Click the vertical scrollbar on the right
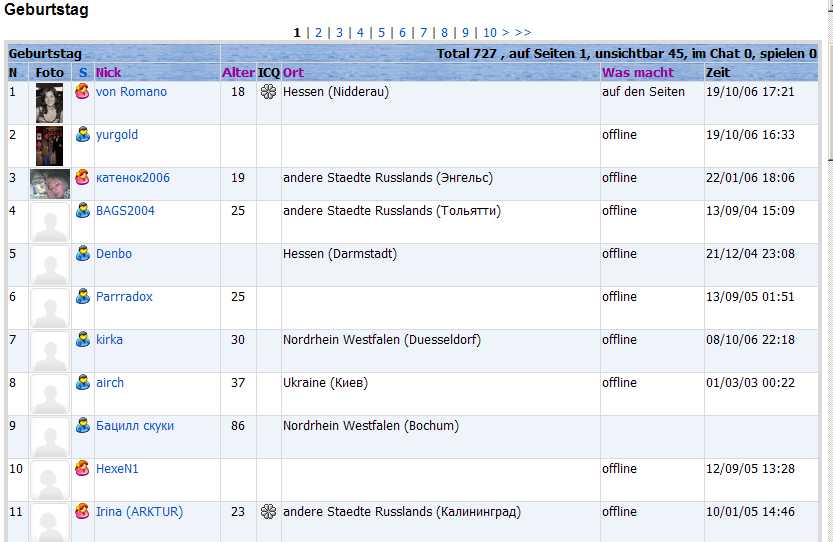833x542 pixels. pos(826,300)
